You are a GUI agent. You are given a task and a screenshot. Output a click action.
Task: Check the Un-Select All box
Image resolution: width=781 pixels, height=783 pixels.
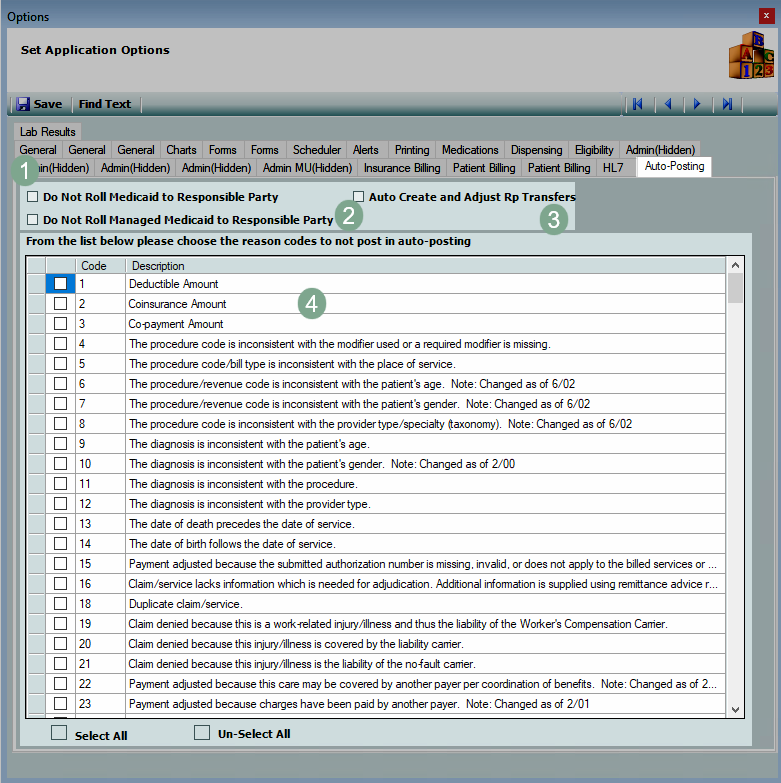202,733
